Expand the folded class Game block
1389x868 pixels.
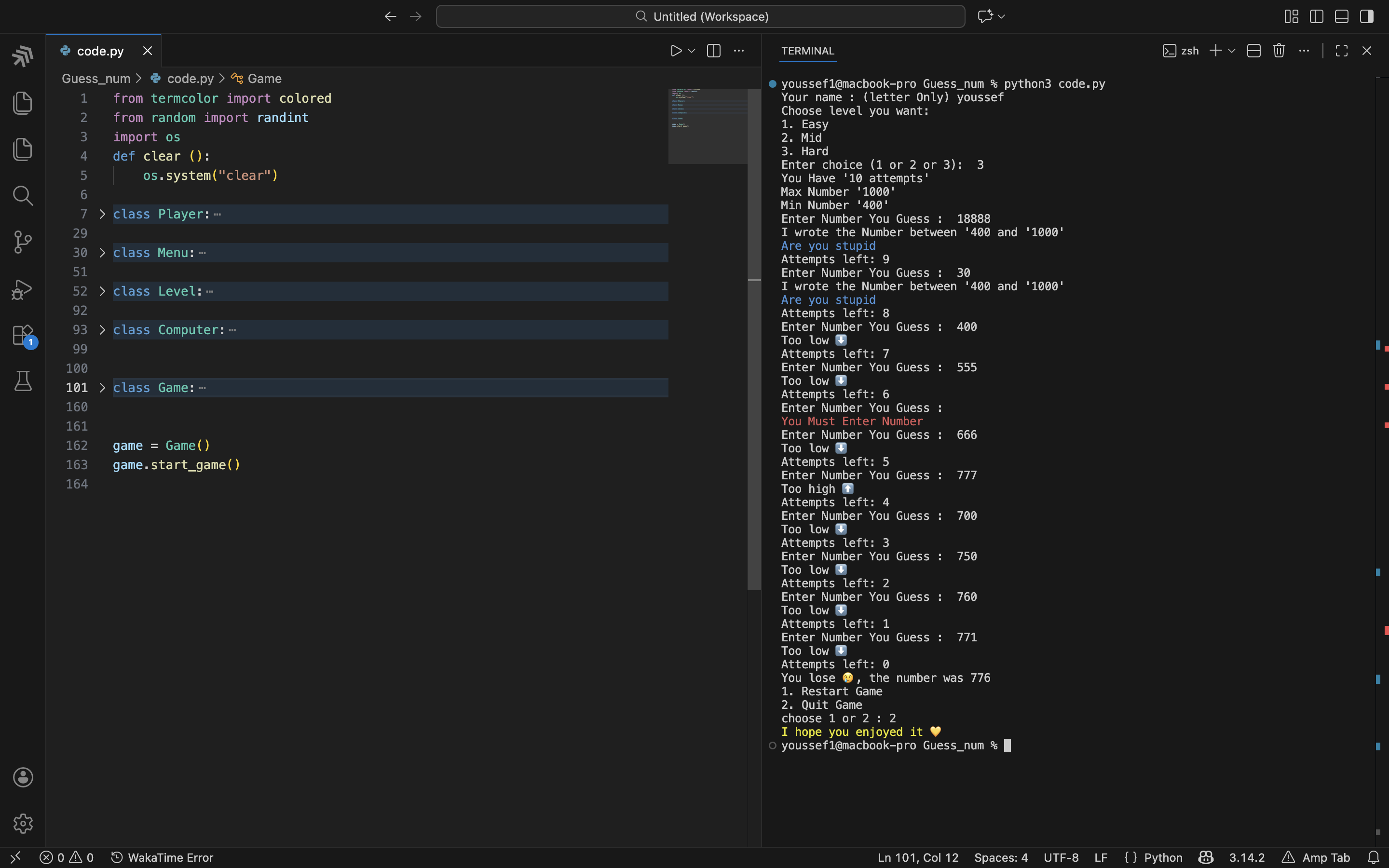coord(102,388)
